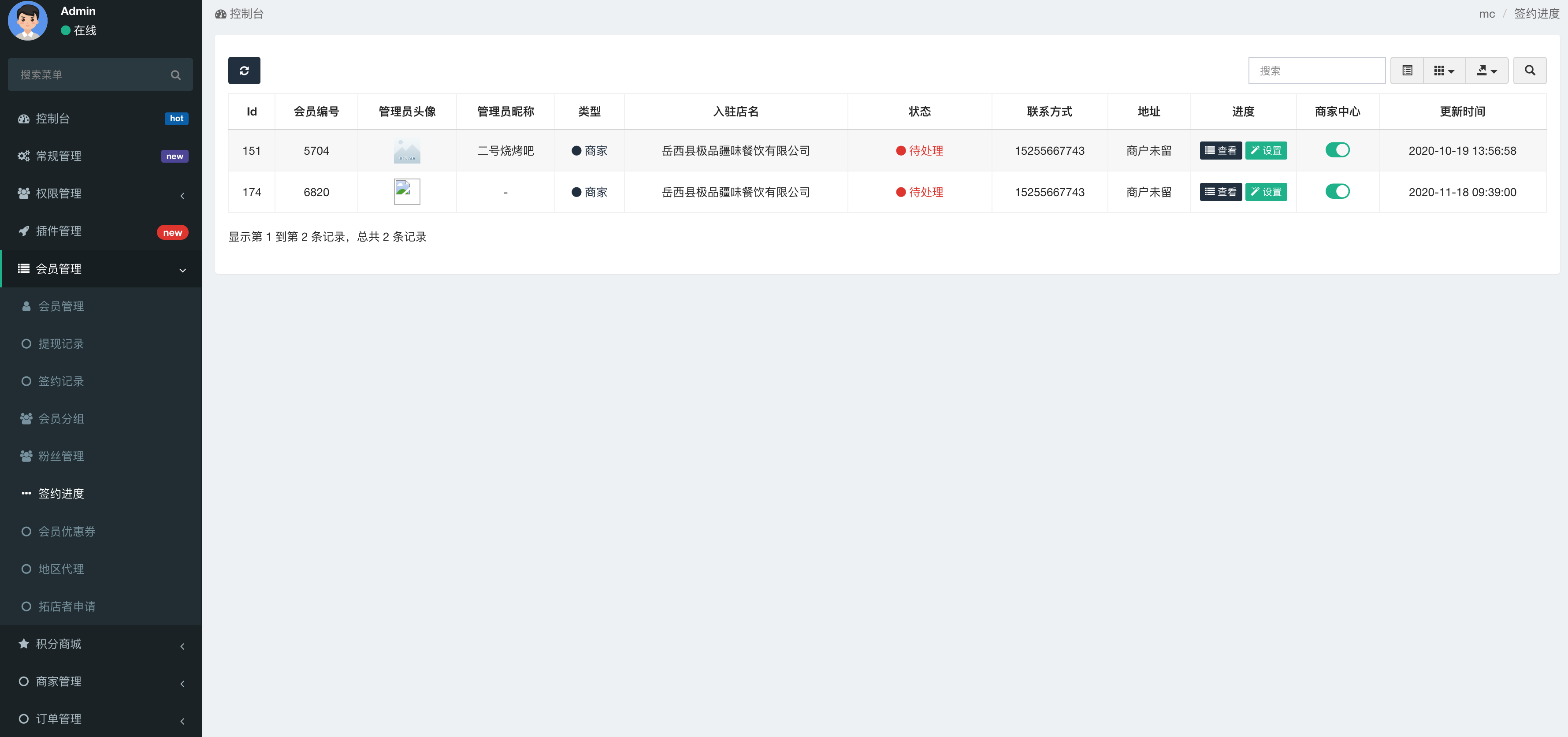Focus the table 搜索 input field
This screenshot has height=737, width=1568.
[1317, 71]
